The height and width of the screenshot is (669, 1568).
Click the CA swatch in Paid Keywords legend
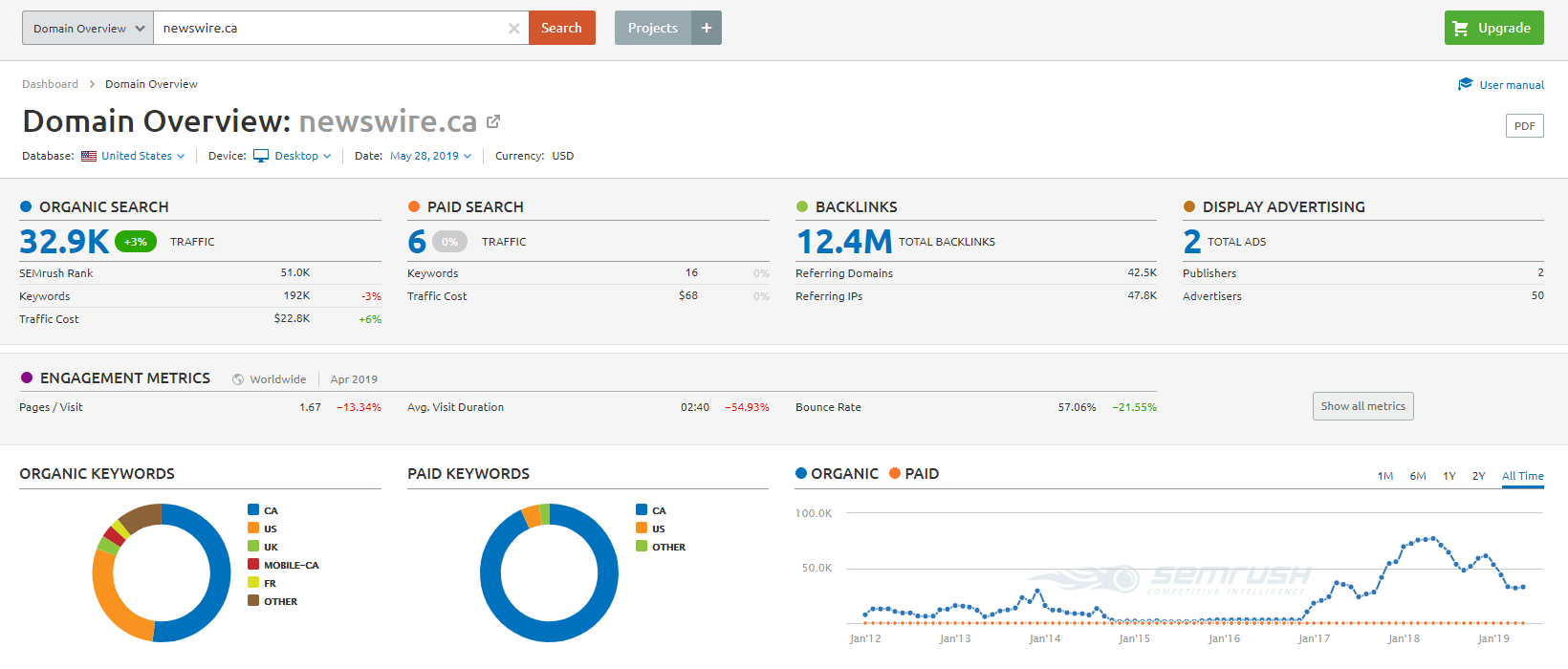[642, 509]
